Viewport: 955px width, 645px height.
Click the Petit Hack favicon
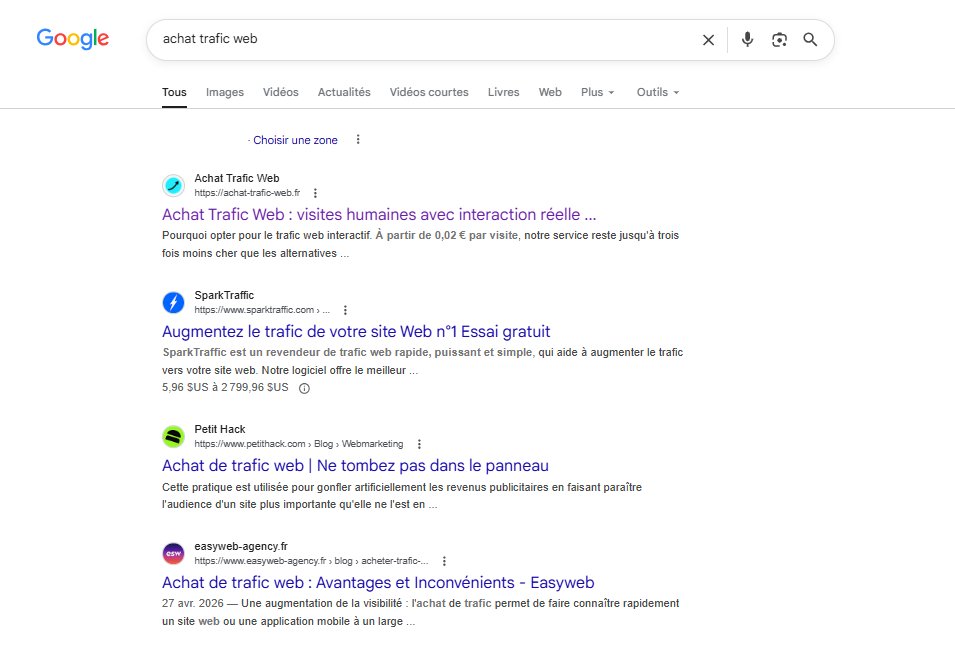point(174,436)
